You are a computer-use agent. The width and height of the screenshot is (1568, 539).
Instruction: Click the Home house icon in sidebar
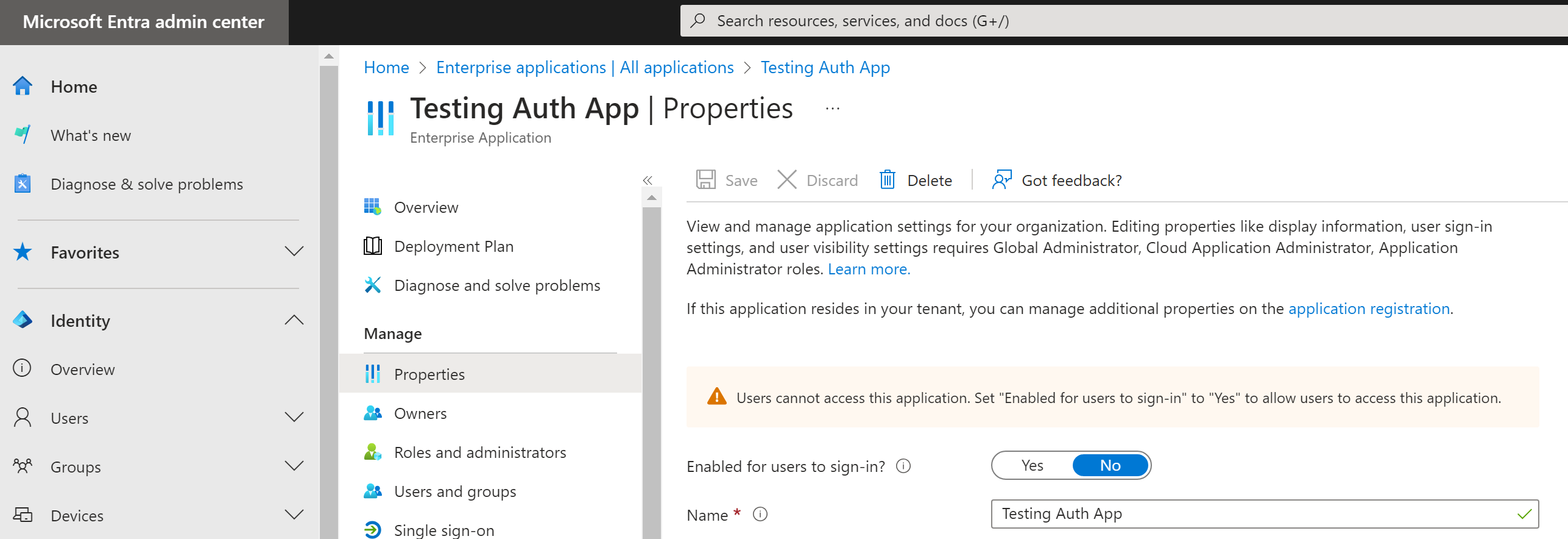pyautogui.click(x=23, y=86)
